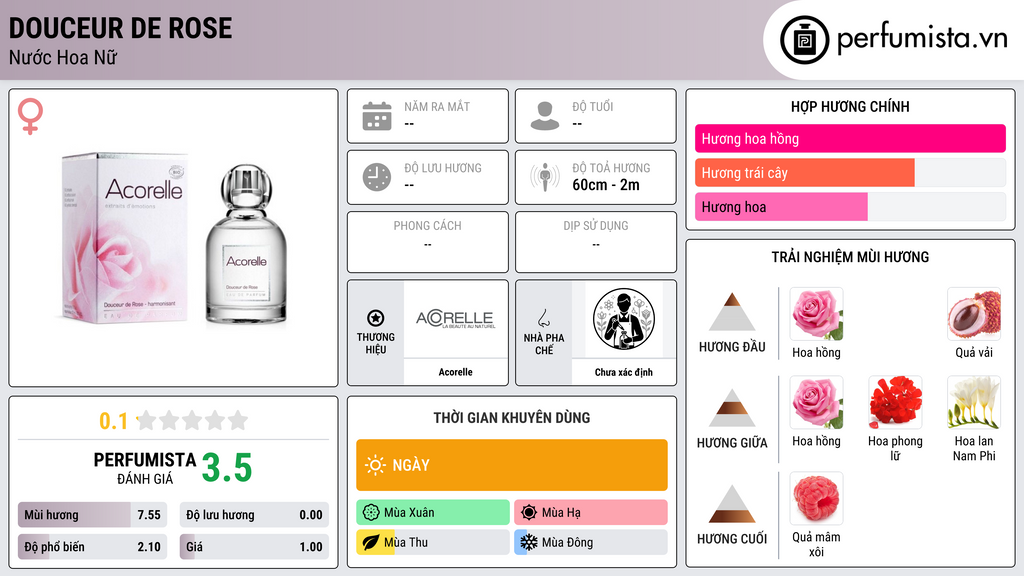Select the Mùa Hạ season bar
The height and width of the screenshot is (576, 1024).
591,513
